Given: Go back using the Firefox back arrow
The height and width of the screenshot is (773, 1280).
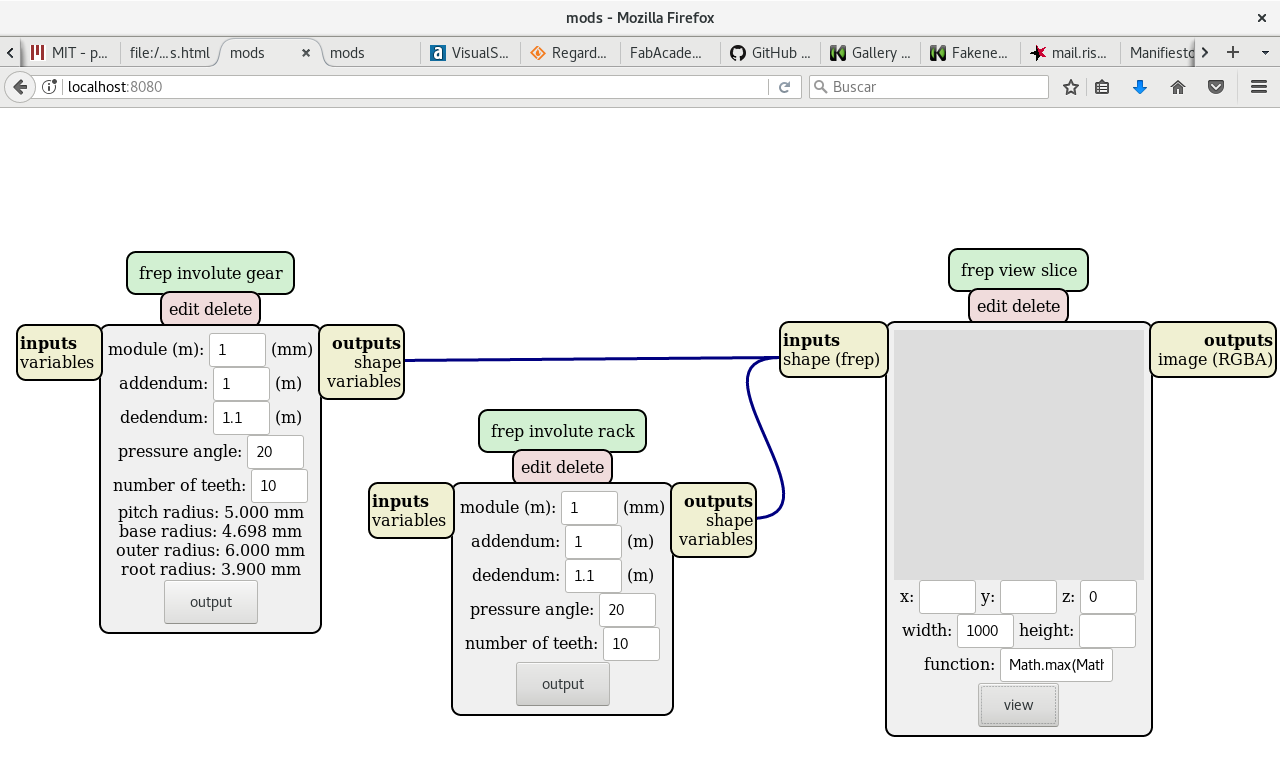Looking at the screenshot, I should point(20,87).
